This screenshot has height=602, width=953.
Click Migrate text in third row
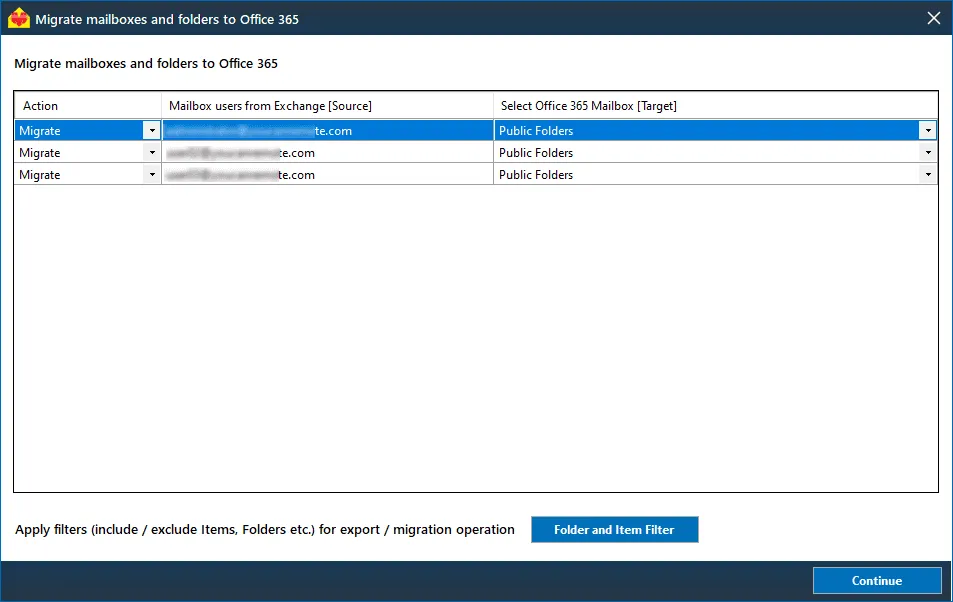40,175
